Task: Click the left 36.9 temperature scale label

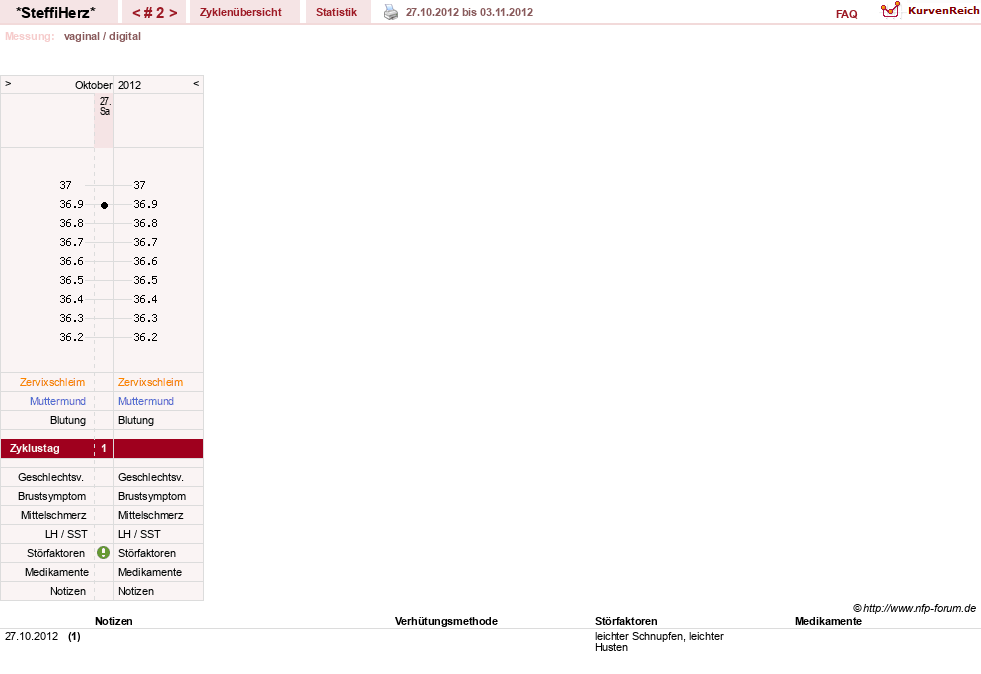Action: [71, 204]
